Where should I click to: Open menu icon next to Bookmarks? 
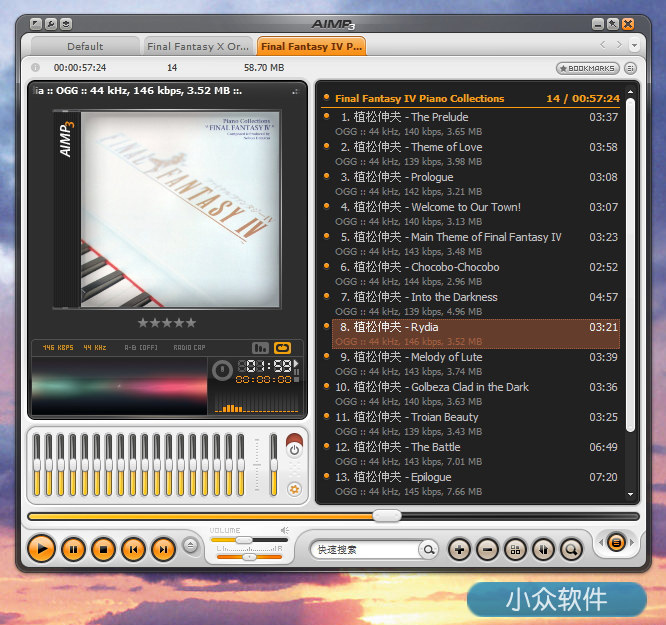coord(631,68)
